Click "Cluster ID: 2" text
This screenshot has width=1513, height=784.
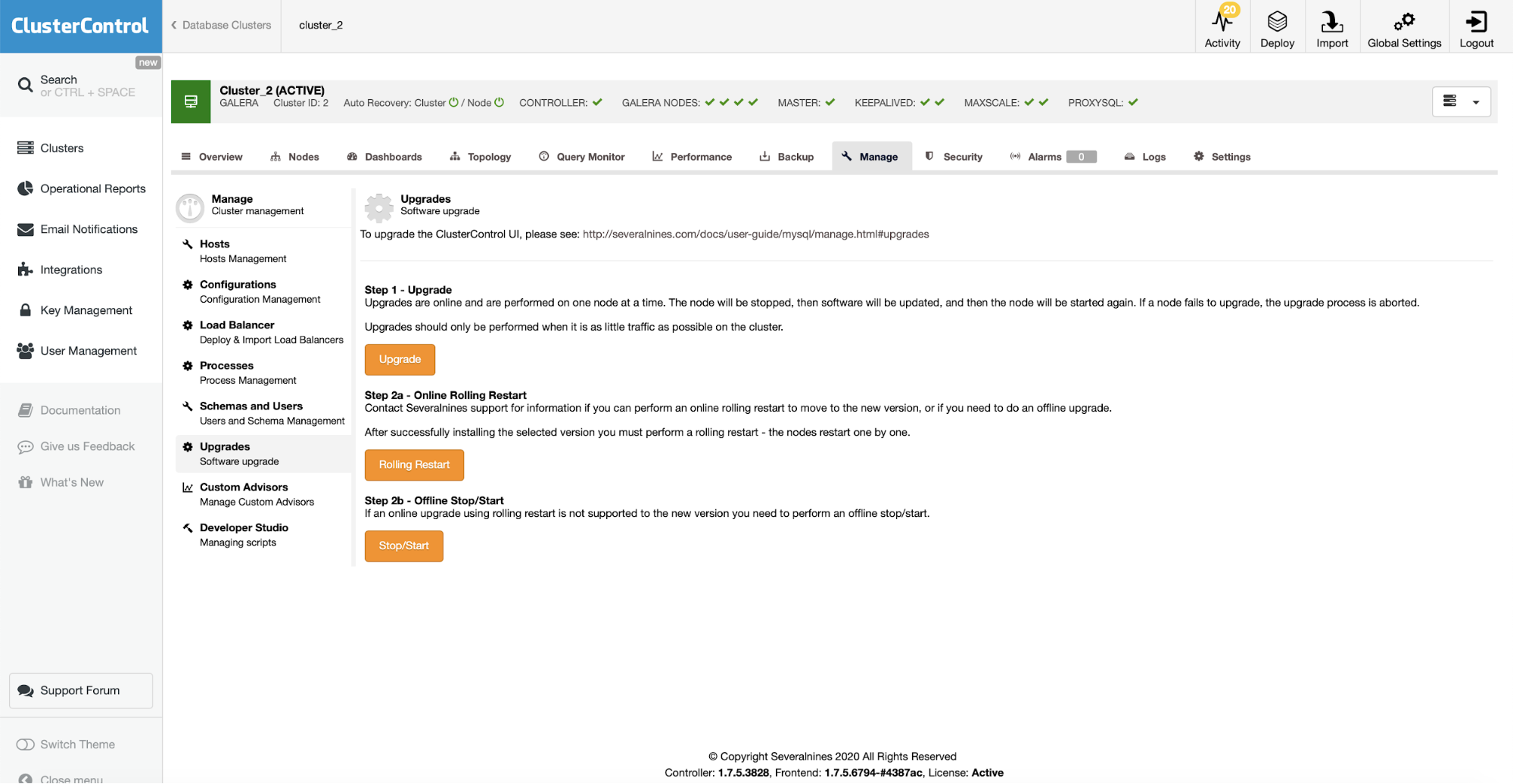tap(300, 103)
